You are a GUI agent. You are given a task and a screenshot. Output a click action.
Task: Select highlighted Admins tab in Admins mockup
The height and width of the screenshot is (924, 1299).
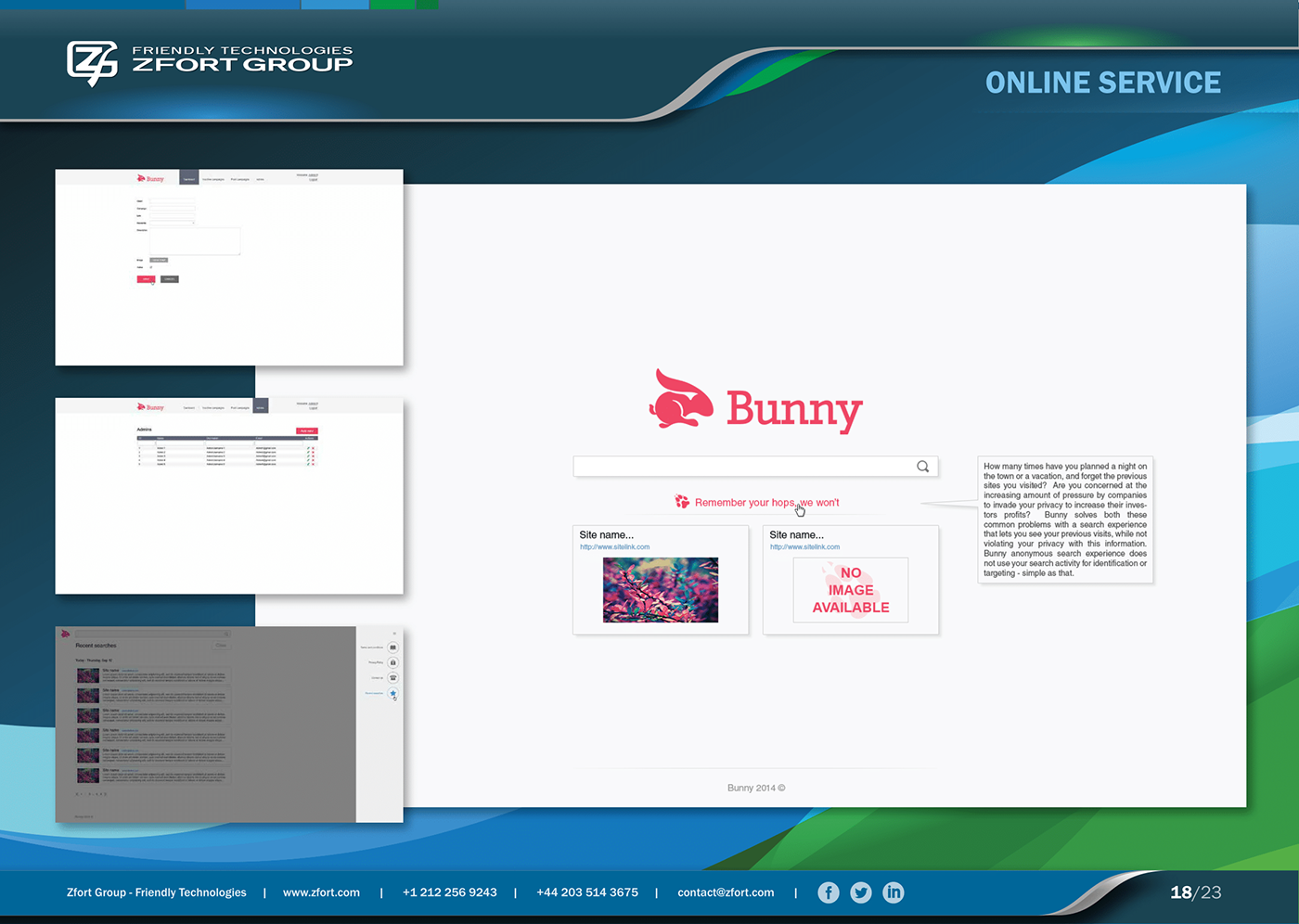(x=261, y=405)
